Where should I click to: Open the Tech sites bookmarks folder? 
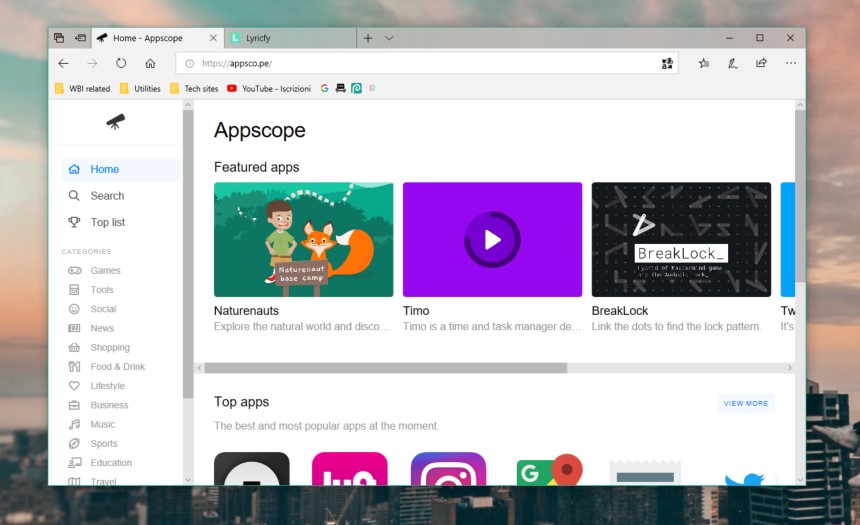coord(194,88)
